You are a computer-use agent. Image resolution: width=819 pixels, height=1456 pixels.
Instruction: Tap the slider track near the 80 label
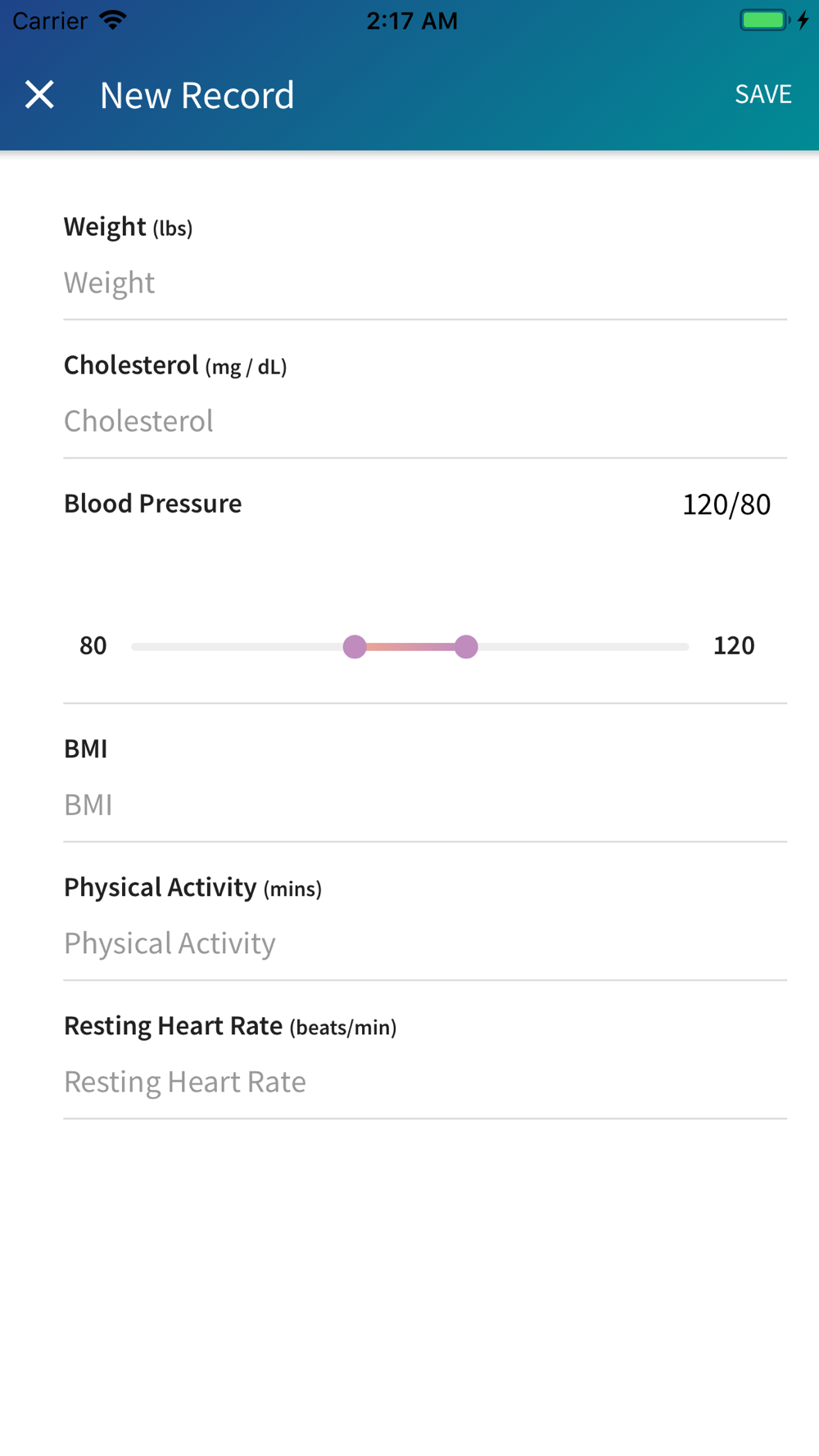(164, 647)
